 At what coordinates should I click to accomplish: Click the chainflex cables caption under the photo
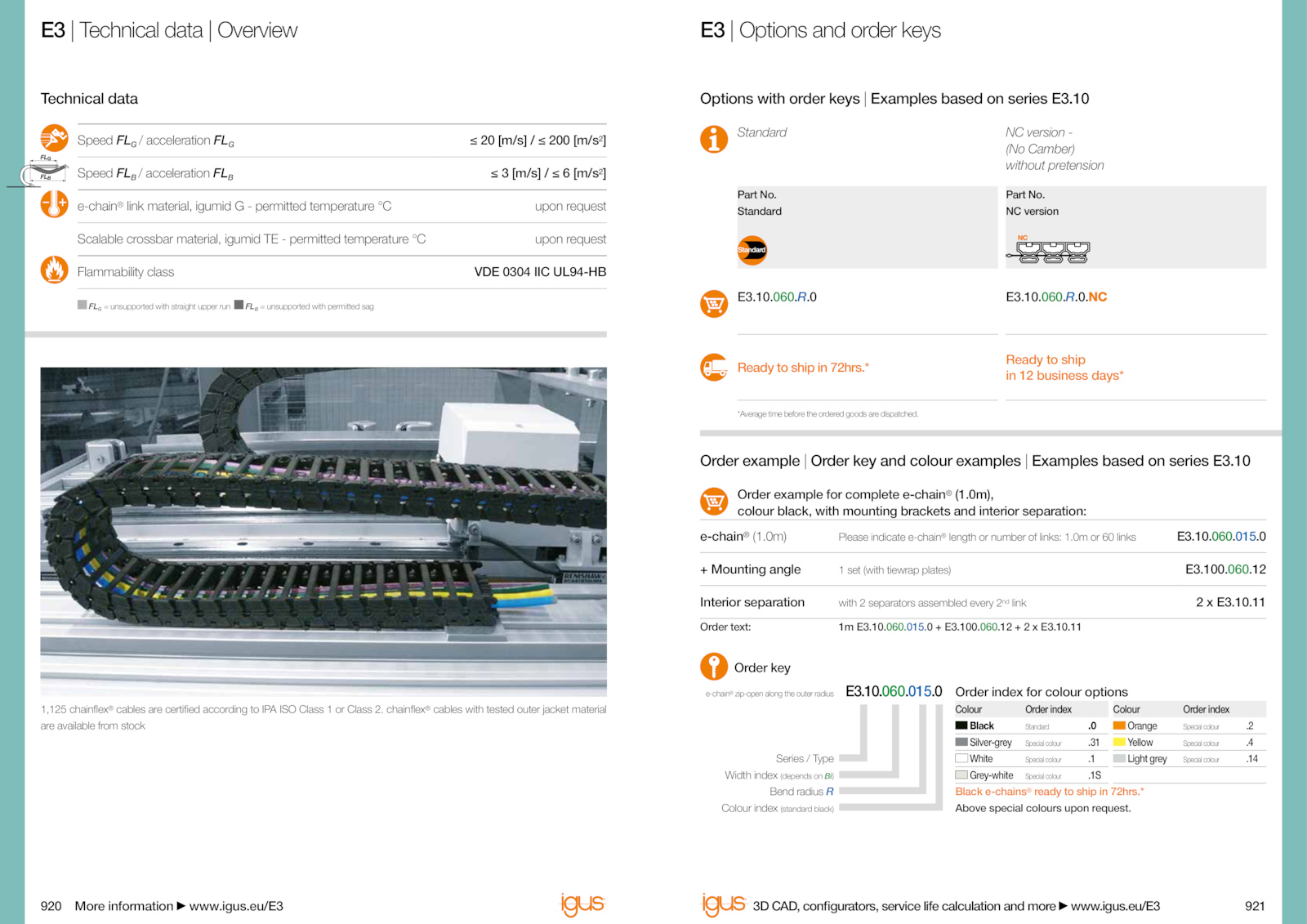(323, 717)
